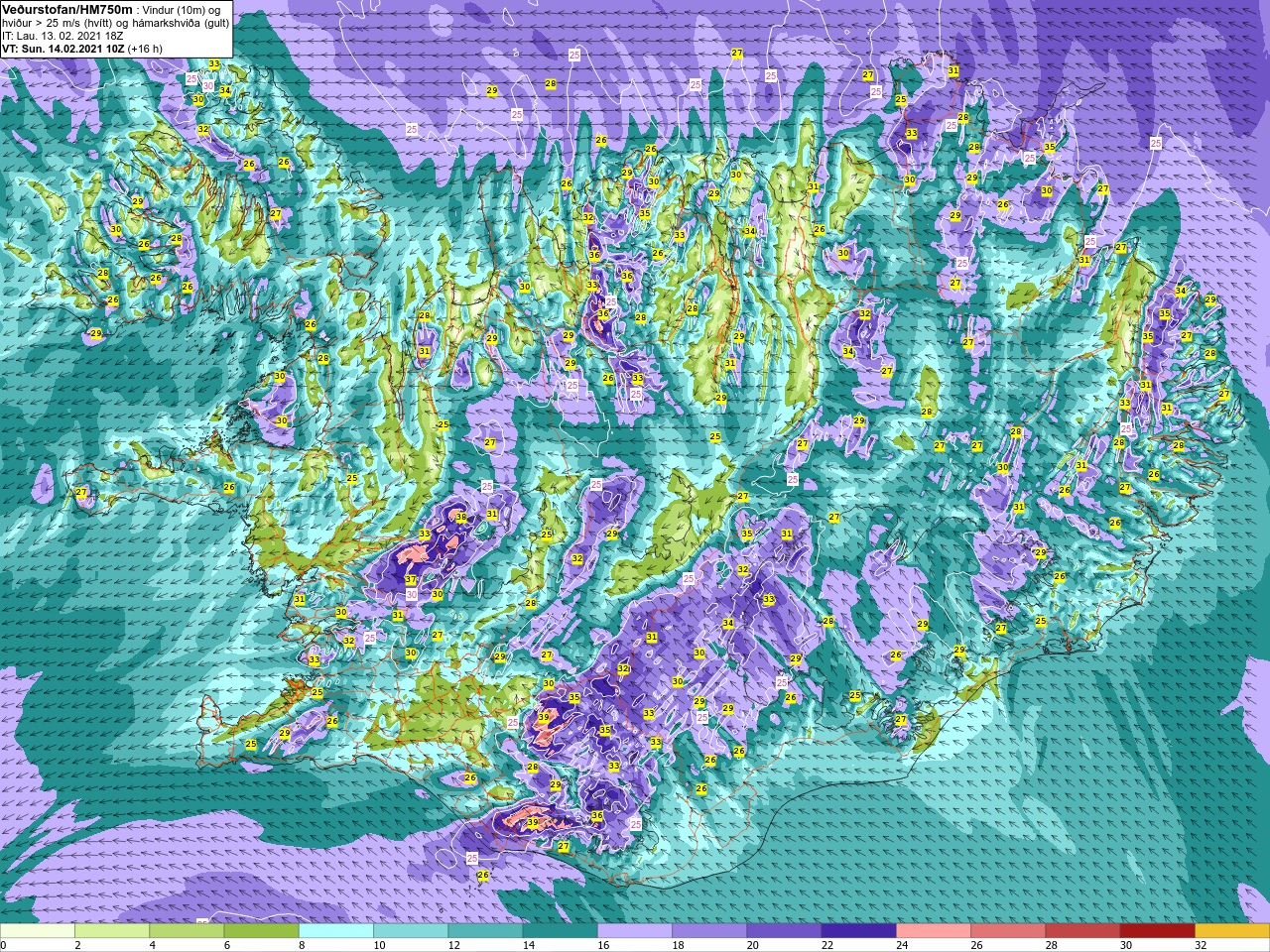The height and width of the screenshot is (952, 1270).
Task: Click the 'IT: Lau. 13. 02. 2021 18Z' line
Action: tap(63, 36)
